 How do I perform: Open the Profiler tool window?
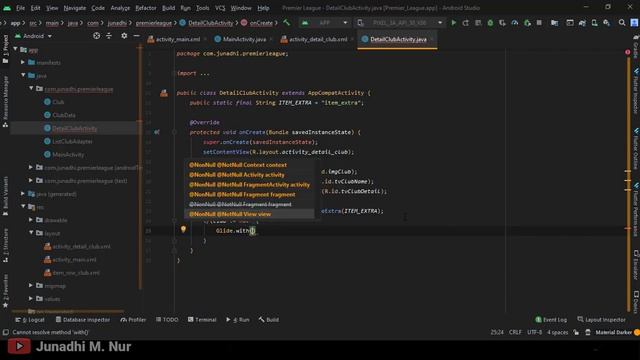click(133, 320)
